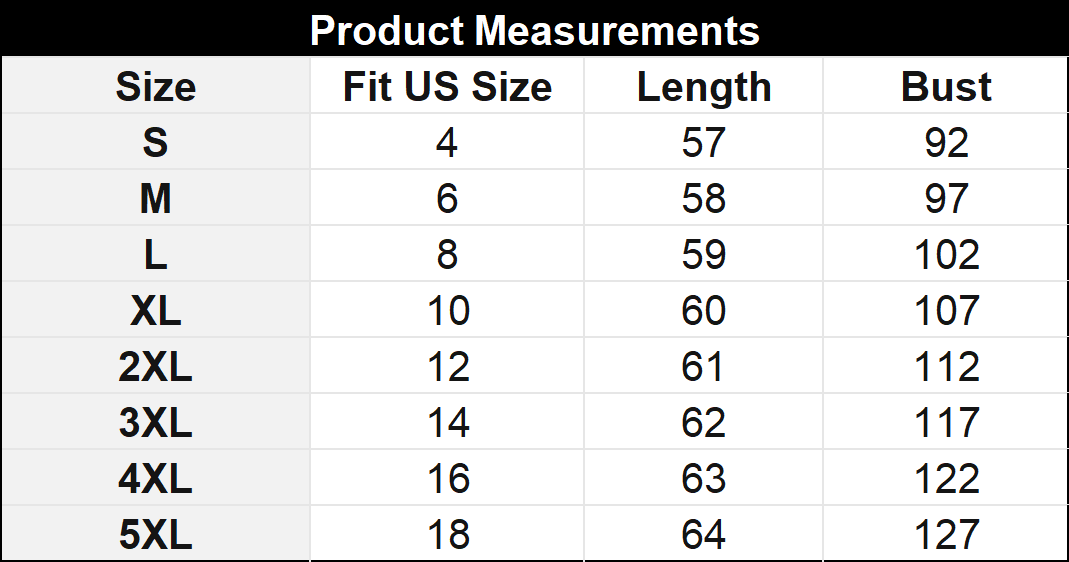This screenshot has width=1069, height=562.
Task: Click the 3XL size row label
Action: pos(155,423)
